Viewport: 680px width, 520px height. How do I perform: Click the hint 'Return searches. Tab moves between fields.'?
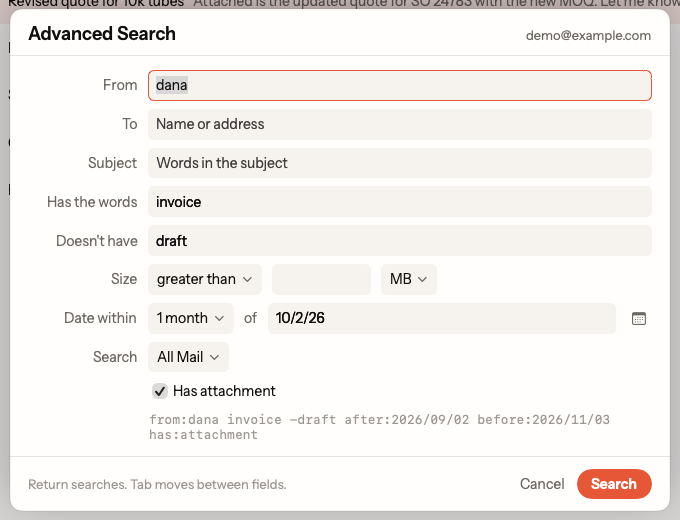tap(157, 484)
